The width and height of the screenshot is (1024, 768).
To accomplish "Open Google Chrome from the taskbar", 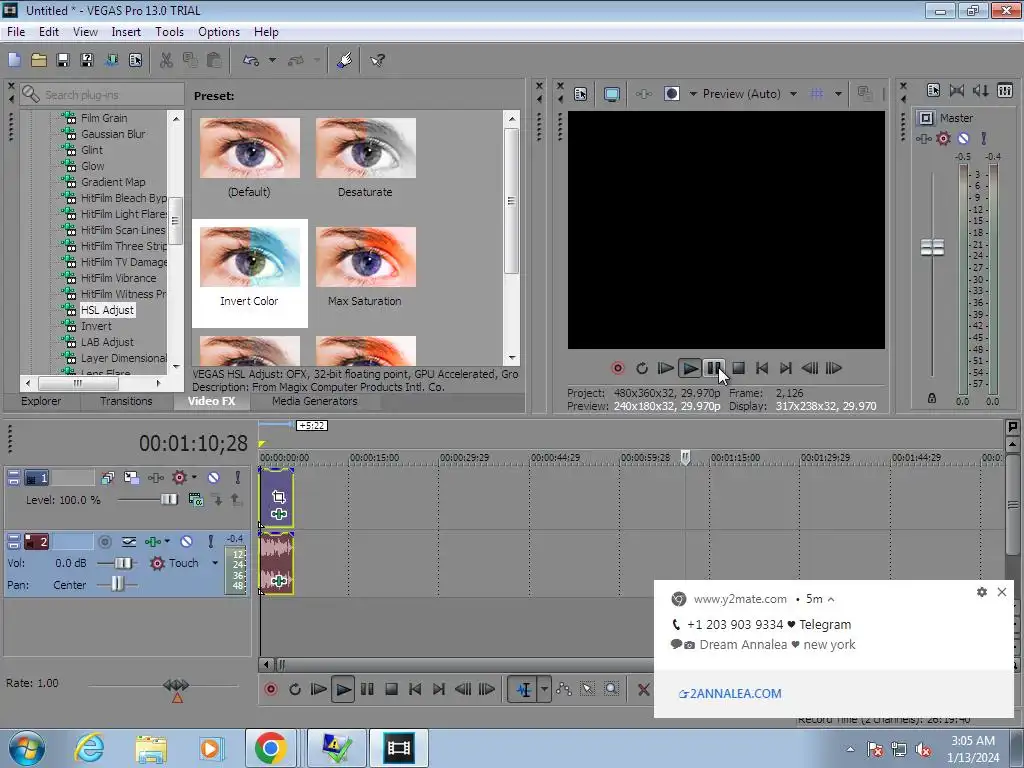I will click(x=270, y=748).
